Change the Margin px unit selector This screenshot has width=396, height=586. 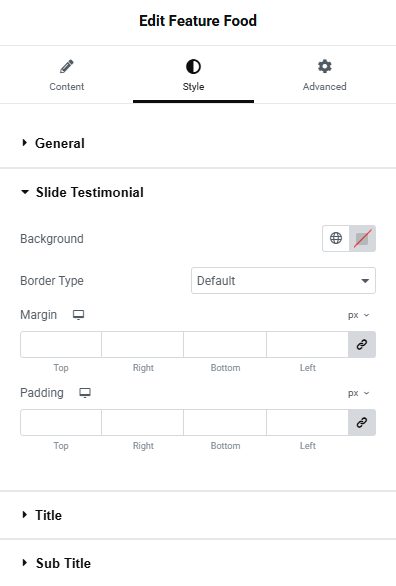pyautogui.click(x=358, y=315)
